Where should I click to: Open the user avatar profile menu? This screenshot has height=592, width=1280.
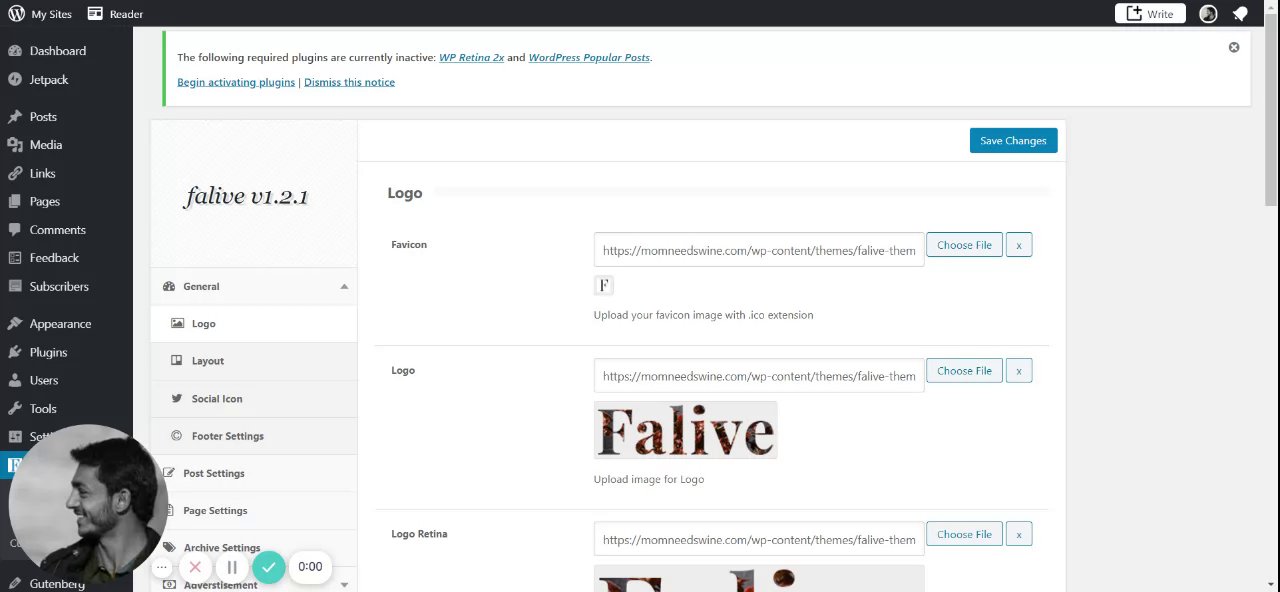(1208, 14)
